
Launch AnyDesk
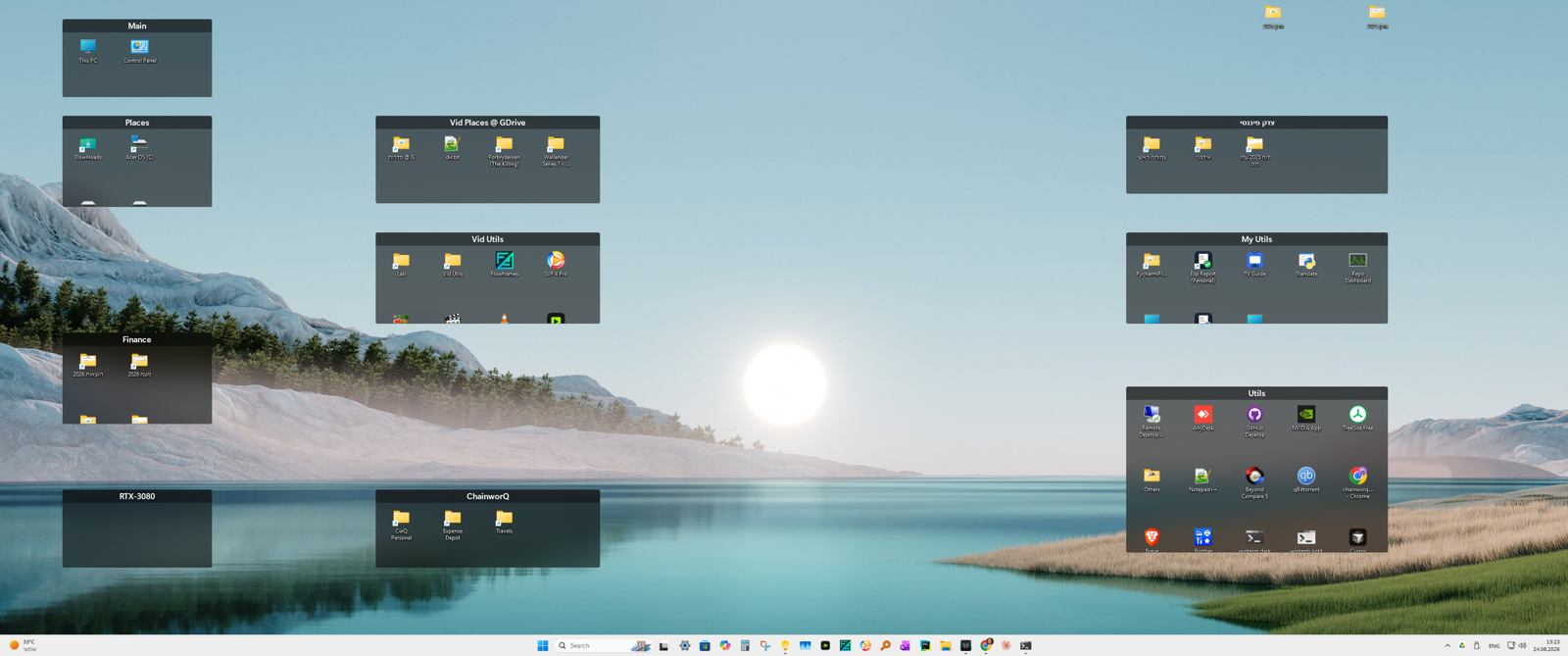[x=1202, y=418]
